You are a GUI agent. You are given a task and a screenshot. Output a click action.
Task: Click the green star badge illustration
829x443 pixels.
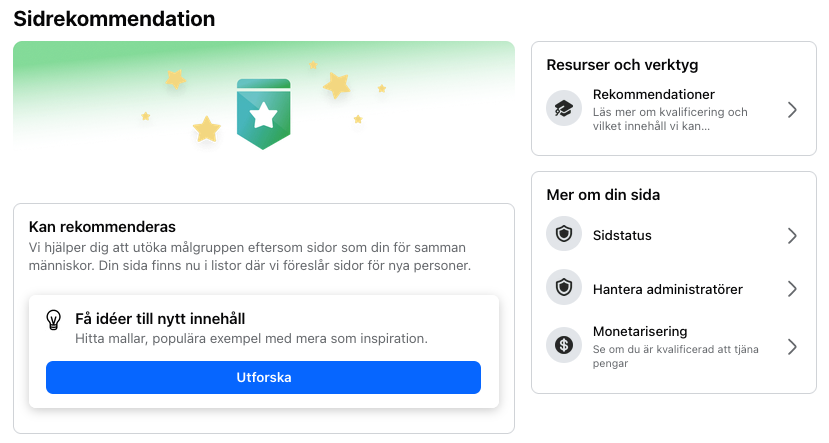(x=263, y=114)
